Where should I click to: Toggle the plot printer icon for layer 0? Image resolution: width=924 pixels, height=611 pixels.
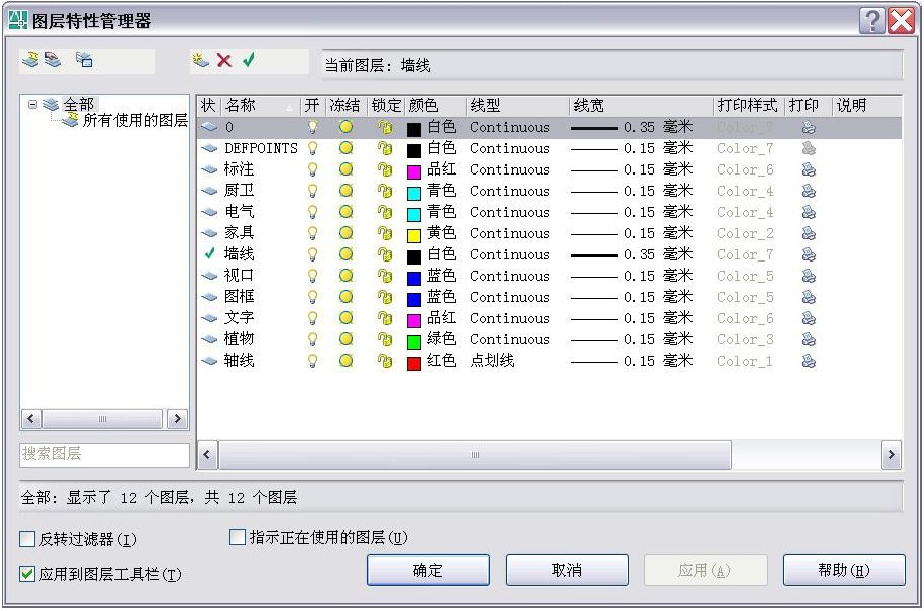(x=808, y=127)
